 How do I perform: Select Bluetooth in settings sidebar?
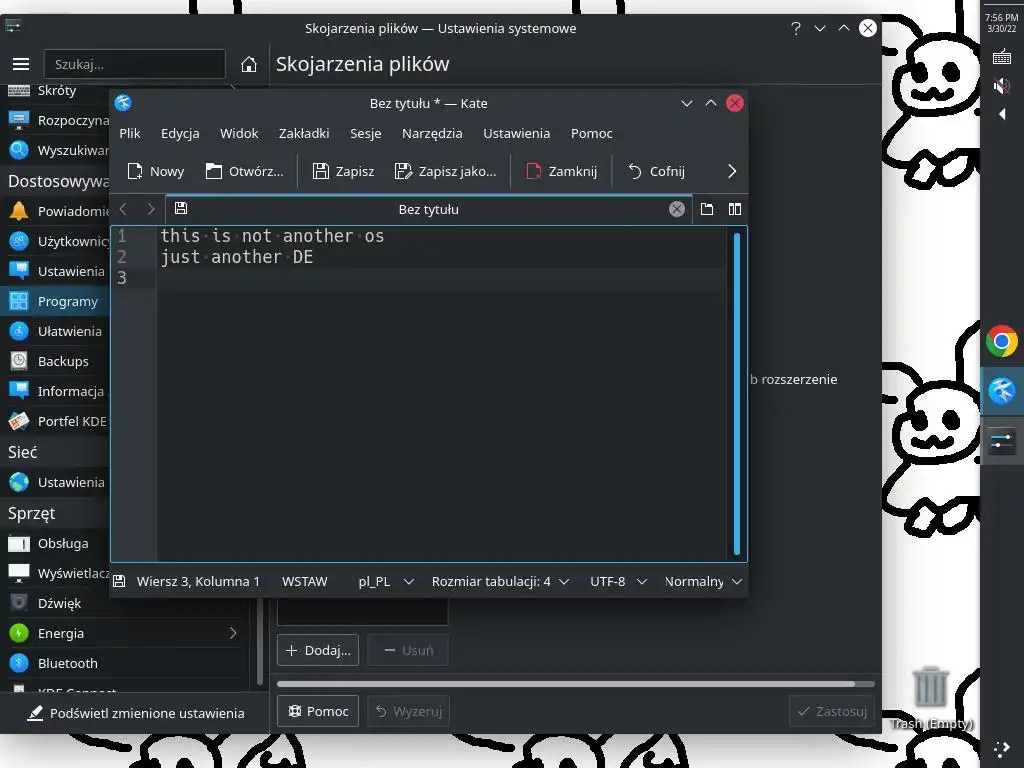pos(124,663)
